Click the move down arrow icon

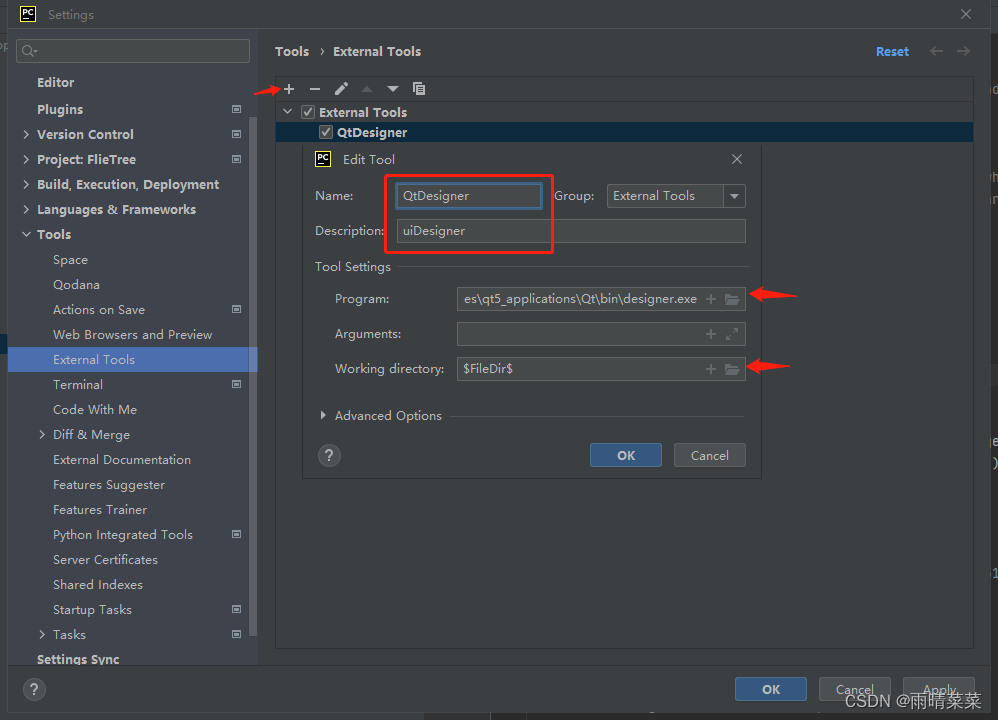point(393,89)
